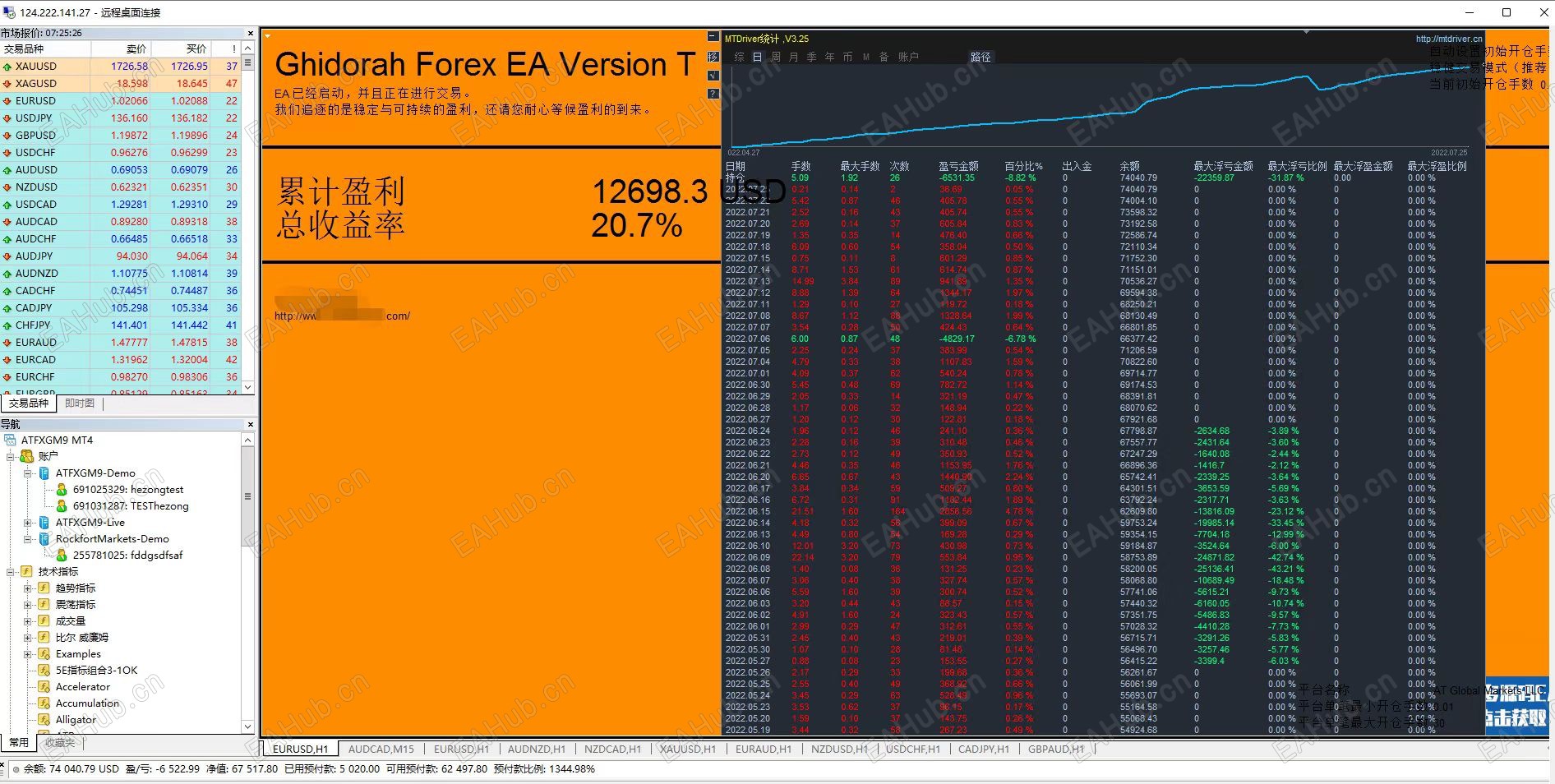Click the RockfortMarkets-Demo server icon
1555x784 pixels.
(44, 539)
